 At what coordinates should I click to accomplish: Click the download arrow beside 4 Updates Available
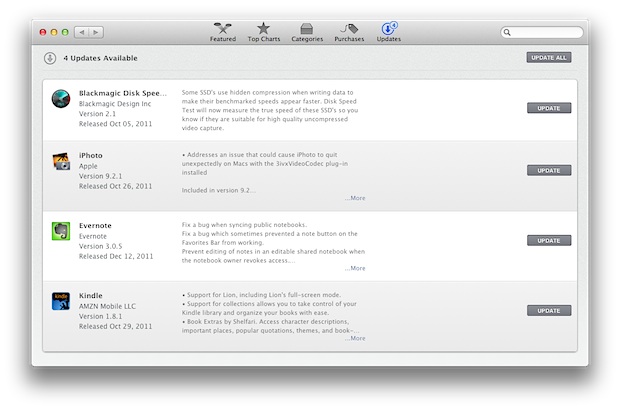tap(50, 58)
